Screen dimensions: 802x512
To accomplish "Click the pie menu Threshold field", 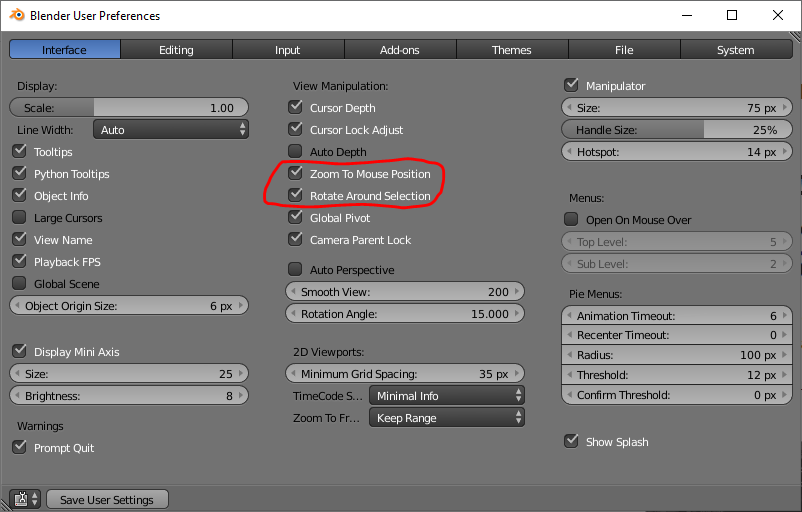I will 677,374.
